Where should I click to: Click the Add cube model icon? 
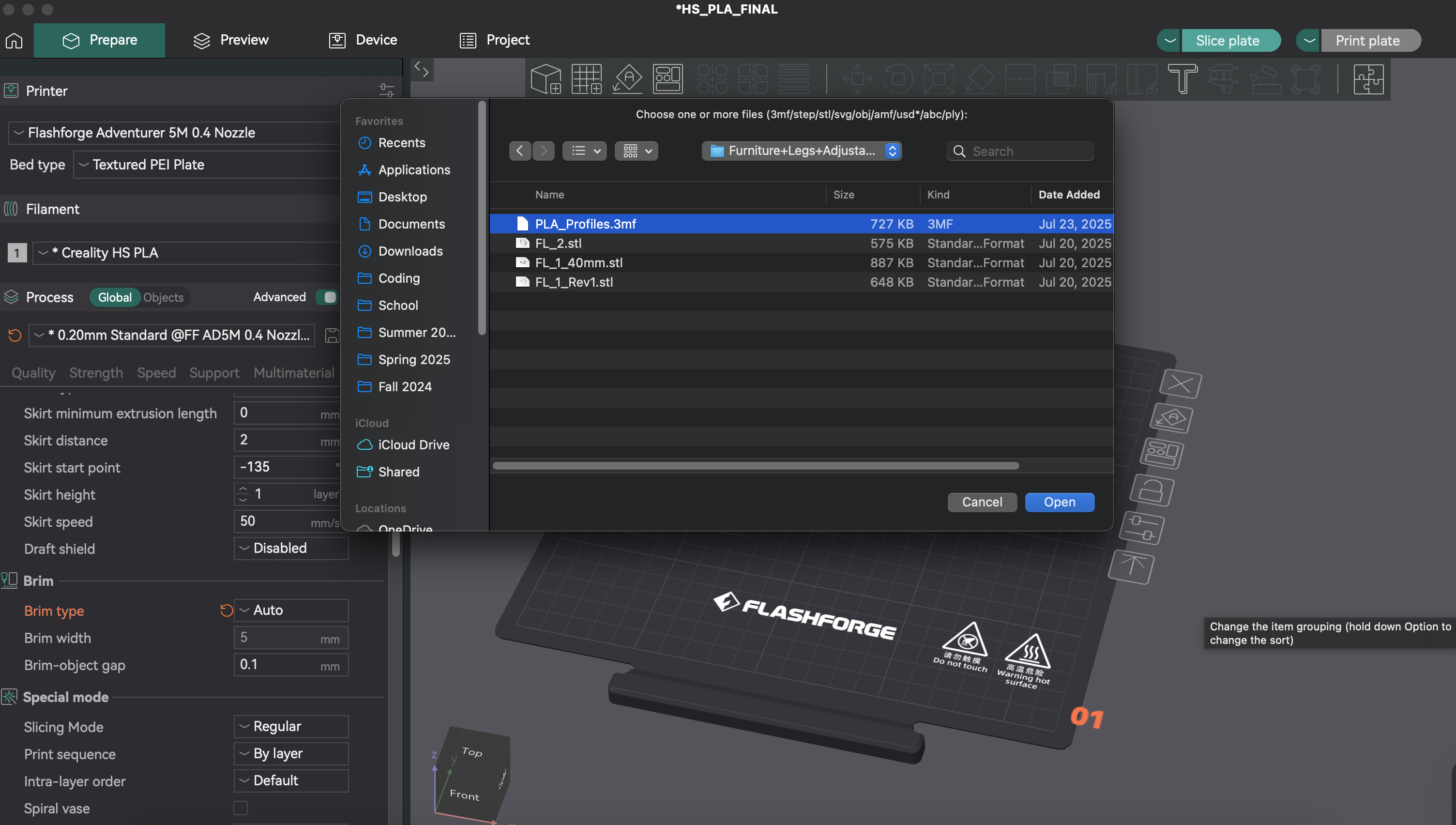[x=546, y=79]
